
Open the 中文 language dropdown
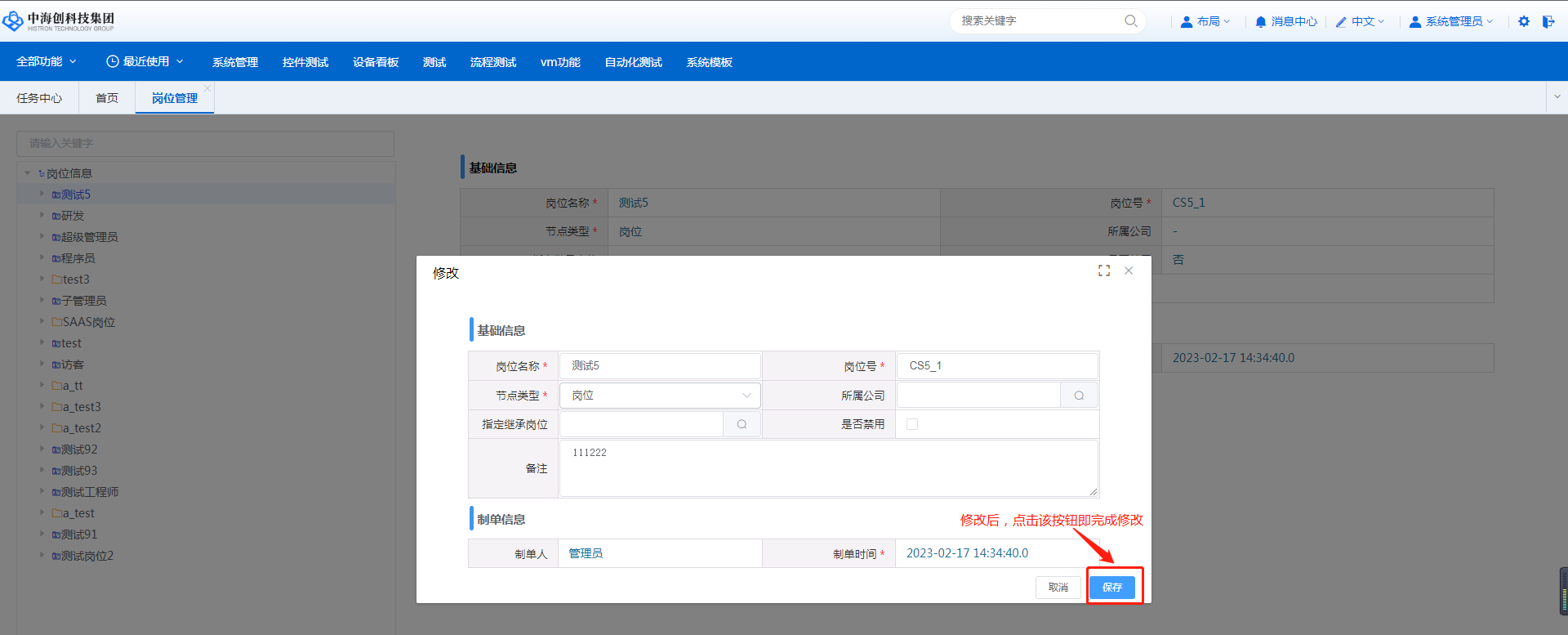[1361, 21]
